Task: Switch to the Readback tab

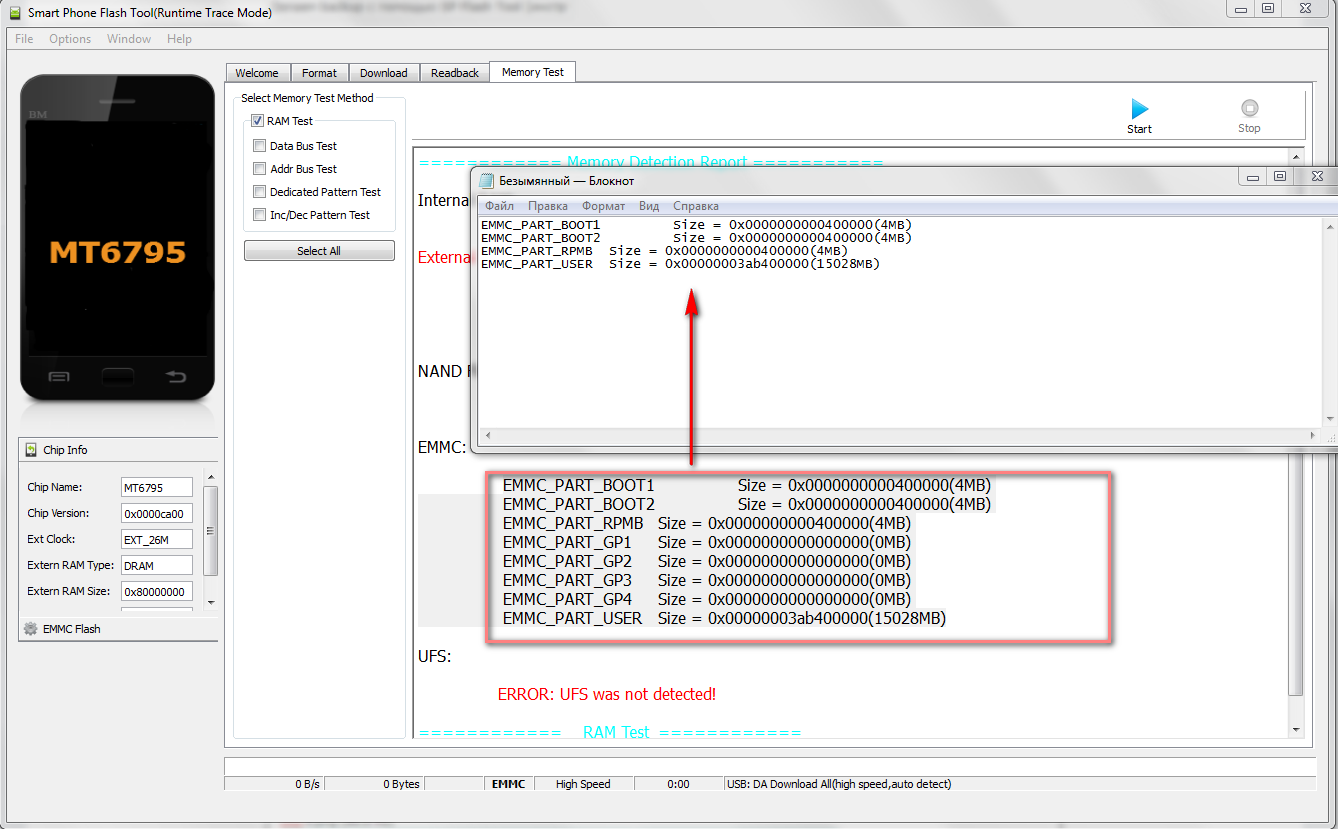Action: [455, 73]
